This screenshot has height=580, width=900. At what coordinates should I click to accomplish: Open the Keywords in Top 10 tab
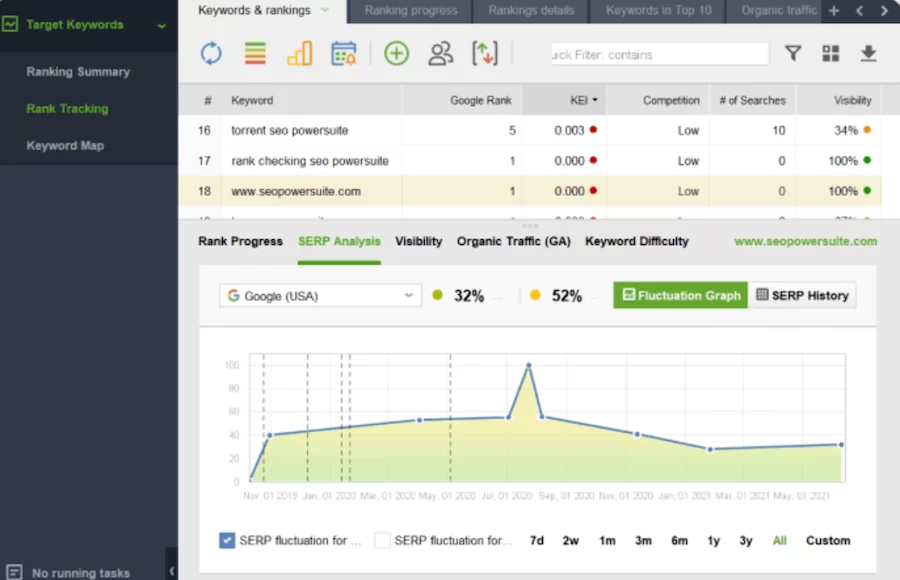[658, 11]
